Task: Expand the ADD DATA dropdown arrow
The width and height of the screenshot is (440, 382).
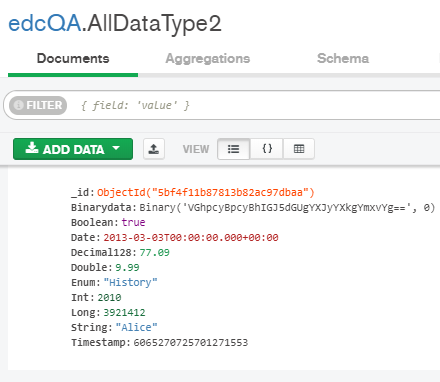Action: coord(116,148)
